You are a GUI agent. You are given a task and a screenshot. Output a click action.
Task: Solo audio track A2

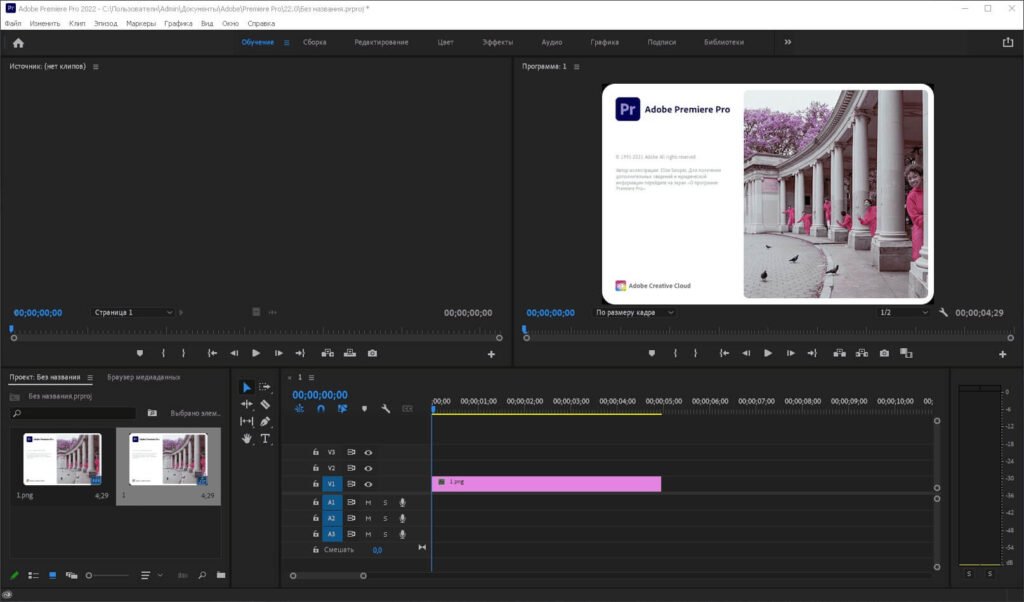pos(385,518)
